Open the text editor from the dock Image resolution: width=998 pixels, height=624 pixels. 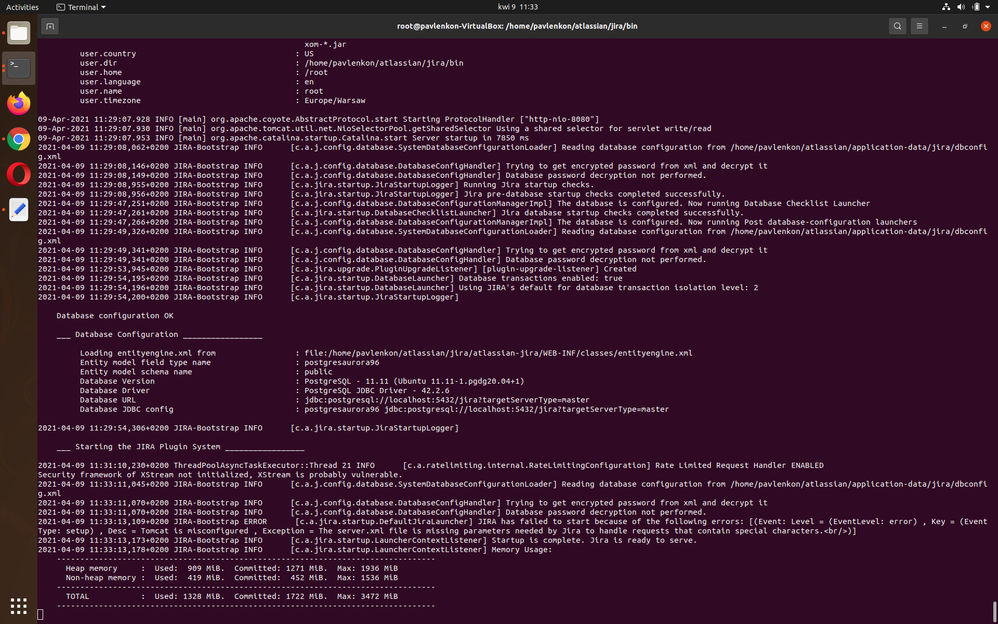point(18,210)
